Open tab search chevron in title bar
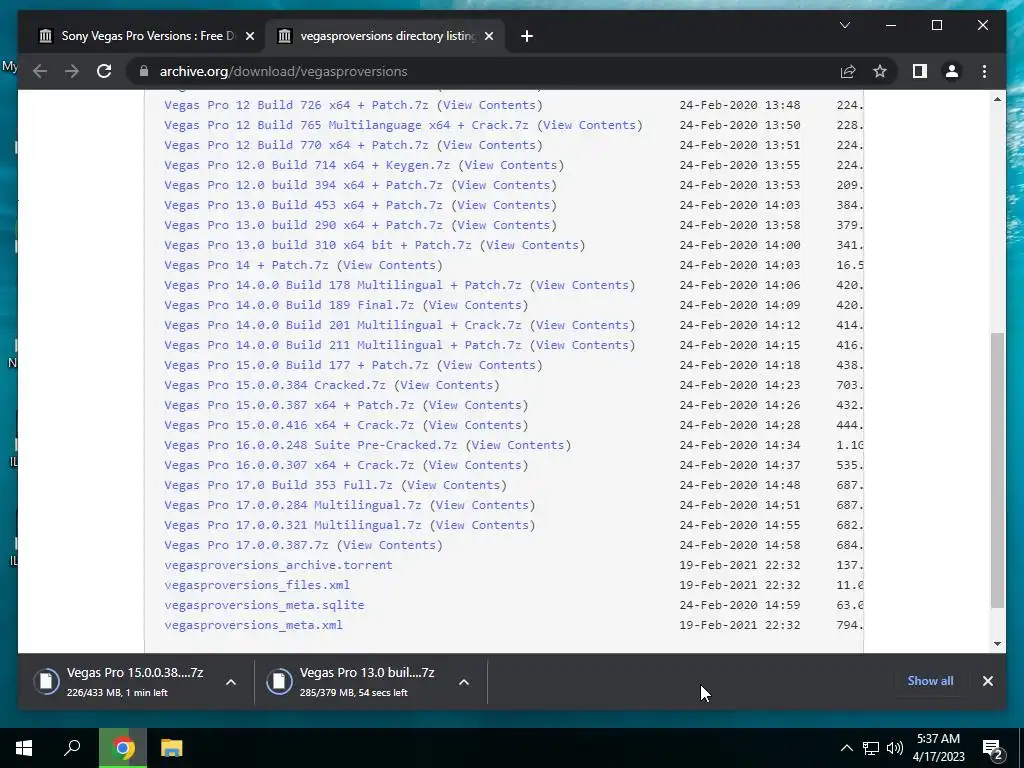This screenshot has width=1024, height=768. 844,25
